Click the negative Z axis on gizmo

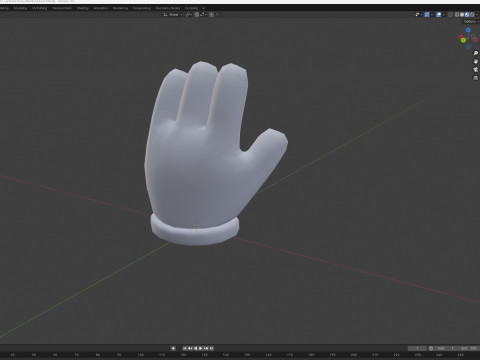click(468, 47)
